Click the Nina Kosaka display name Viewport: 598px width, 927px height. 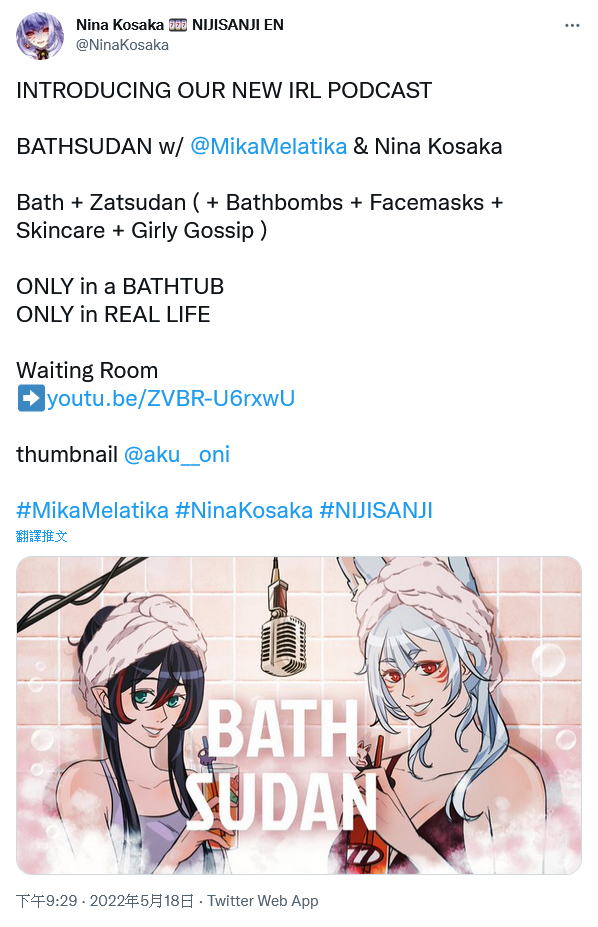click(x=120, y=25)
